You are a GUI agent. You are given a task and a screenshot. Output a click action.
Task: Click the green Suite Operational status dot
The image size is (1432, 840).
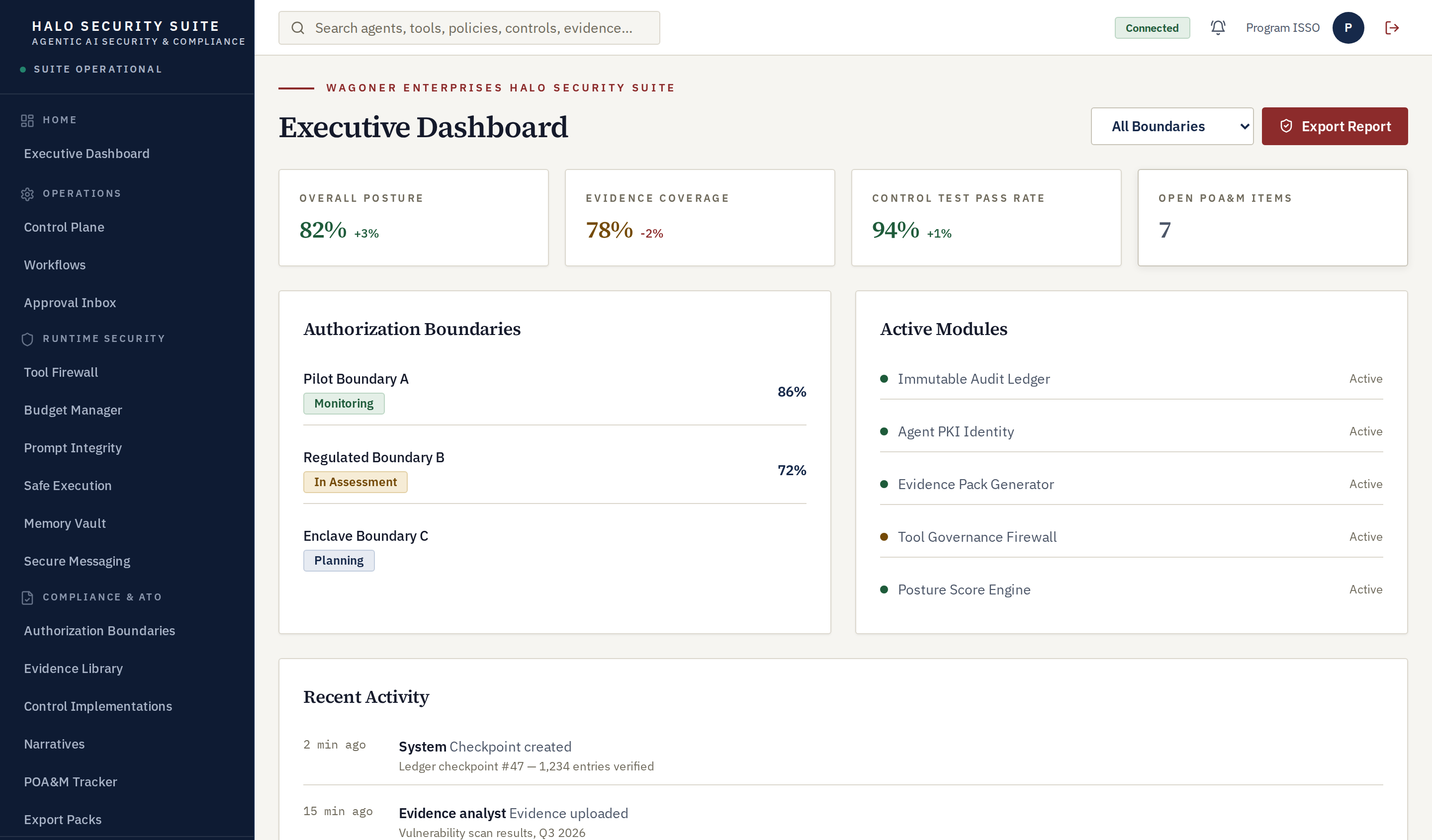[23, 69]
